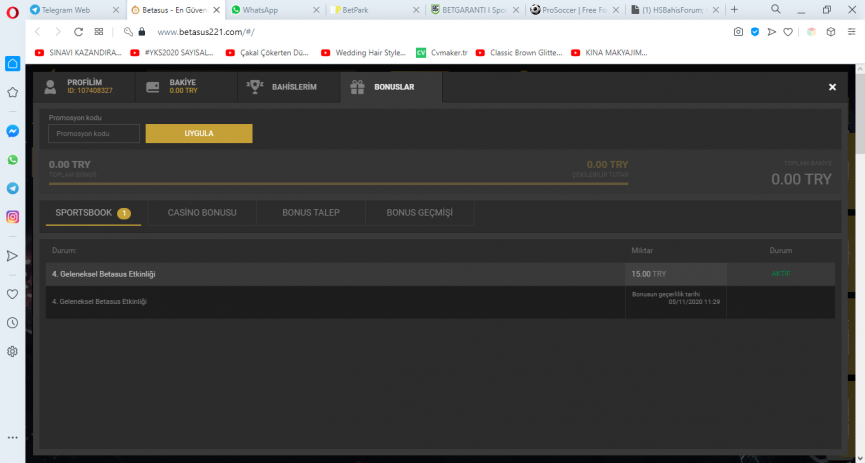Screen dimensions: 865x463
Task: Open bookmarks star icon in Opera sidebar
Action: pos(12,92)
